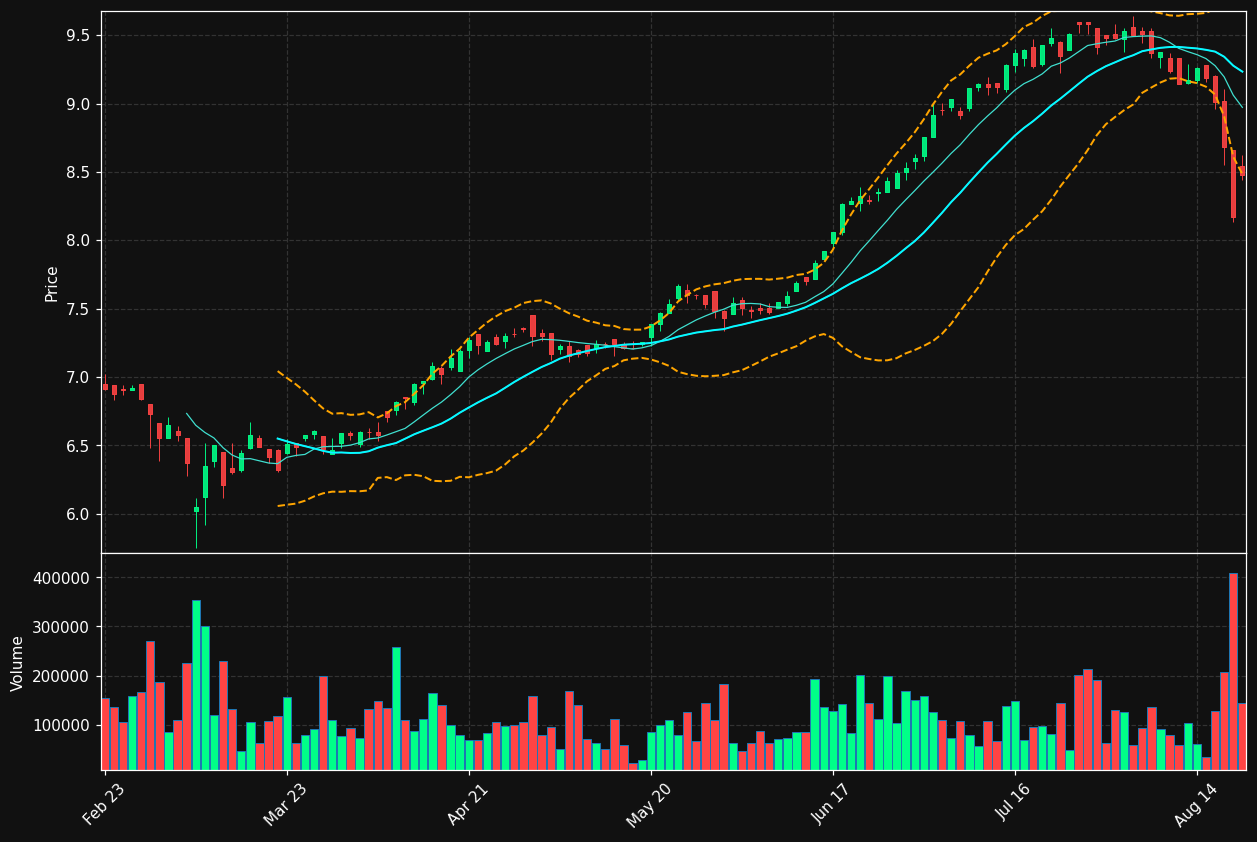
Task: Click the 9.5 price axis label
Action: [x=78, y=36]
